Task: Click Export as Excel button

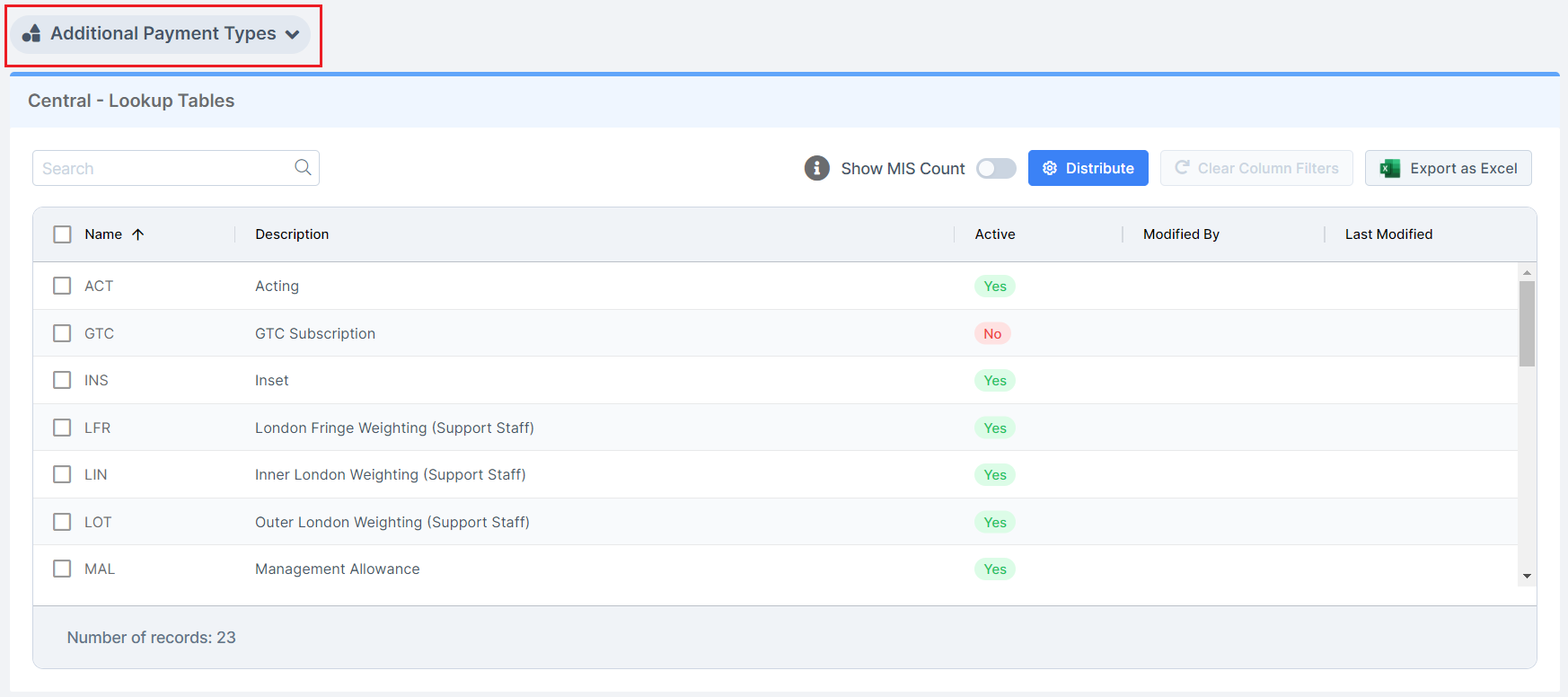Action: (1448, 168)
